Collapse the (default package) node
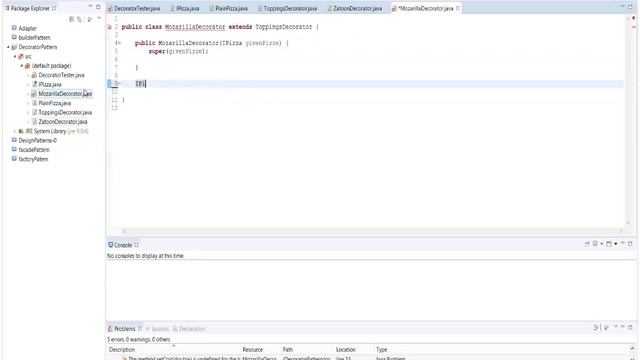640x360 pixels. [22, 66]
